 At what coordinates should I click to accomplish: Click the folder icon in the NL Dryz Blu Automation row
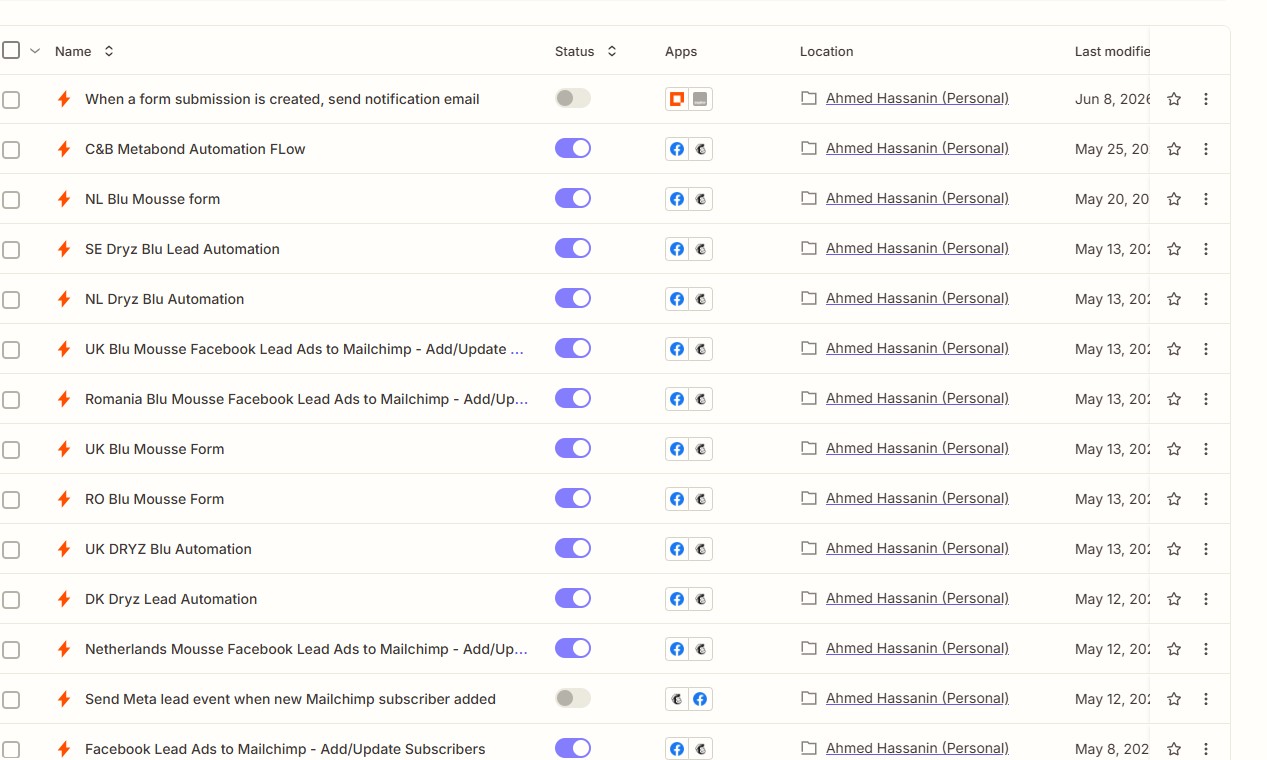(x=809, y=298)
